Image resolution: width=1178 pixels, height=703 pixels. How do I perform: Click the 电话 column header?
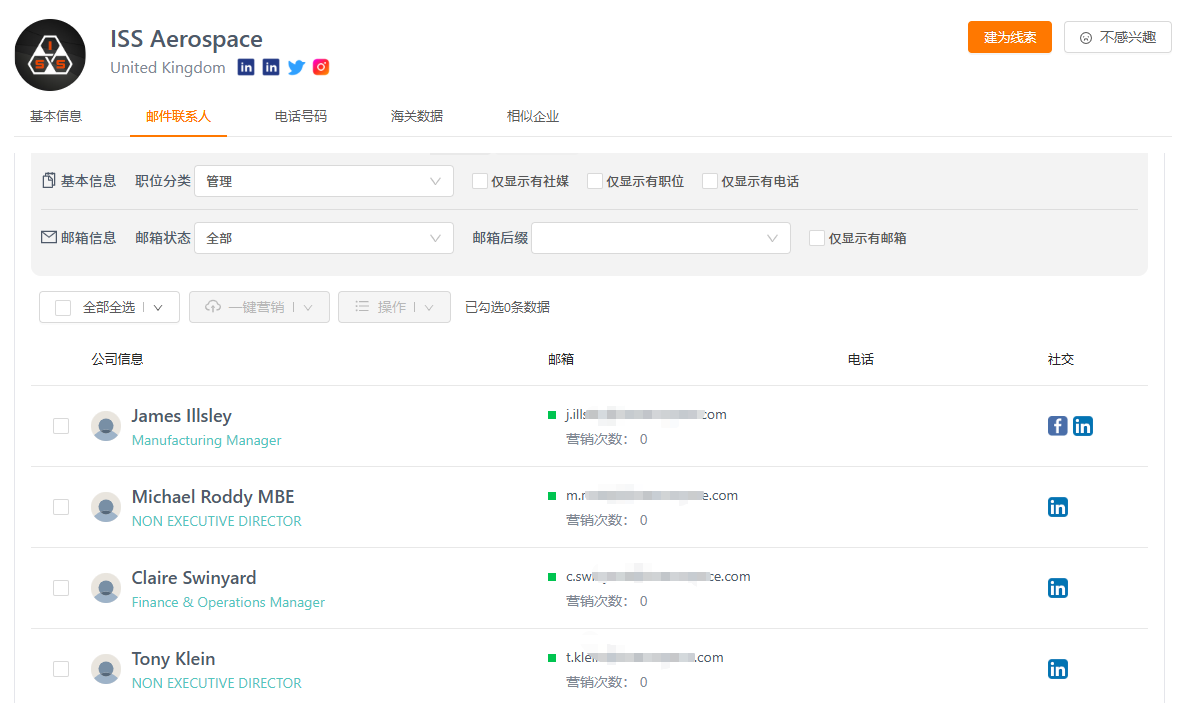[861, 359]
